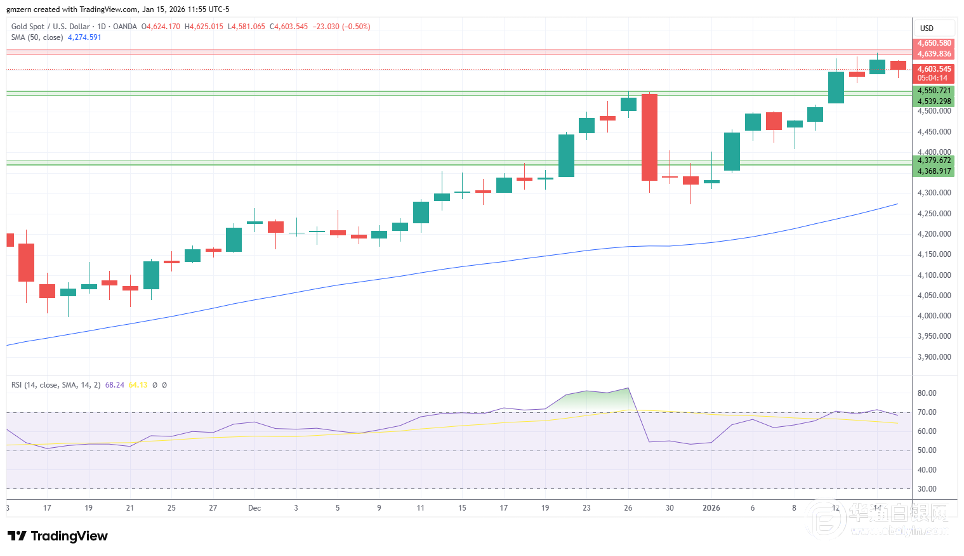
Task: Select the 4,550.721 green price label
Action: [x=935, y=91]
